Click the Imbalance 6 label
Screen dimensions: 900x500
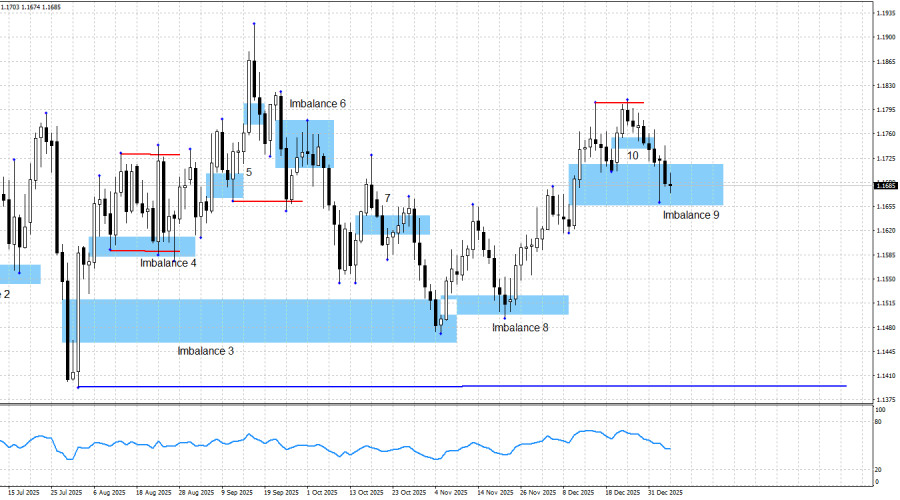pyautogui.click(x=317, y=104)
